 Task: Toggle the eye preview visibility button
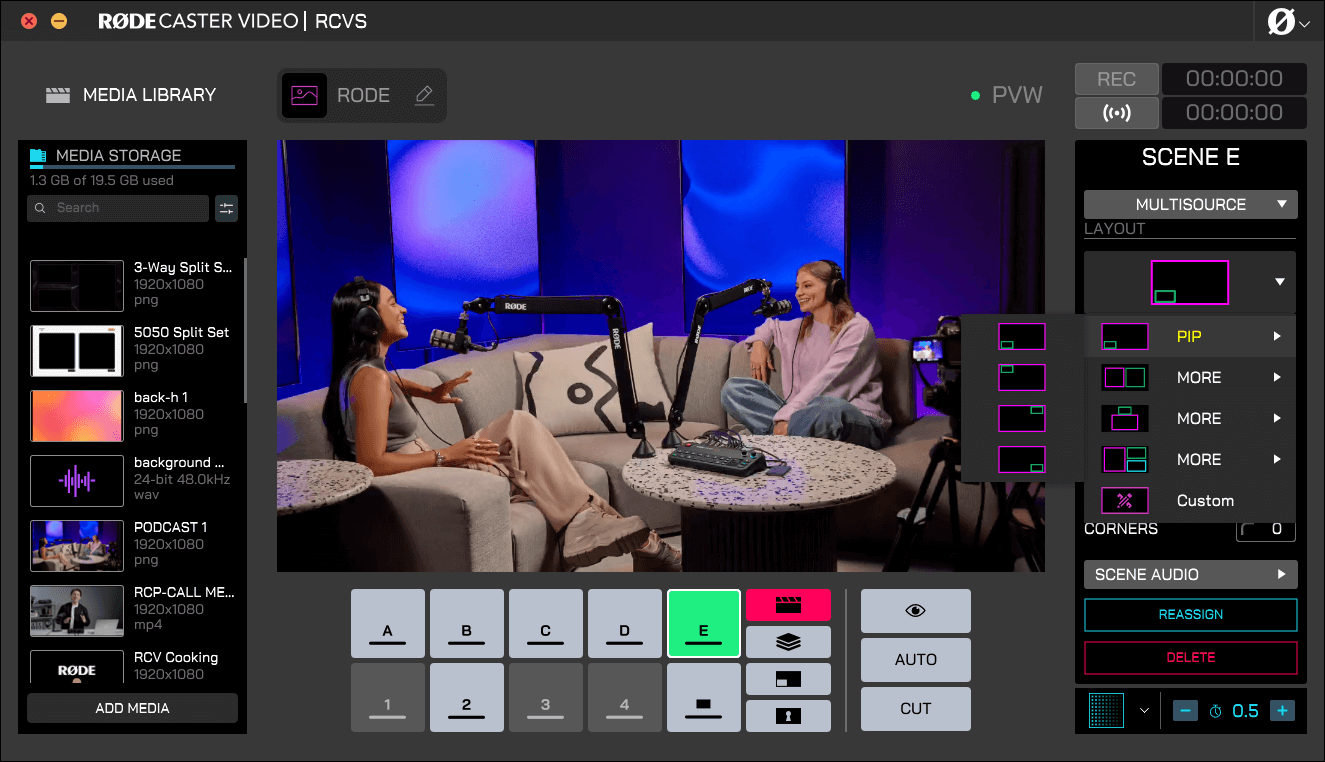click(x=915, y=610)
